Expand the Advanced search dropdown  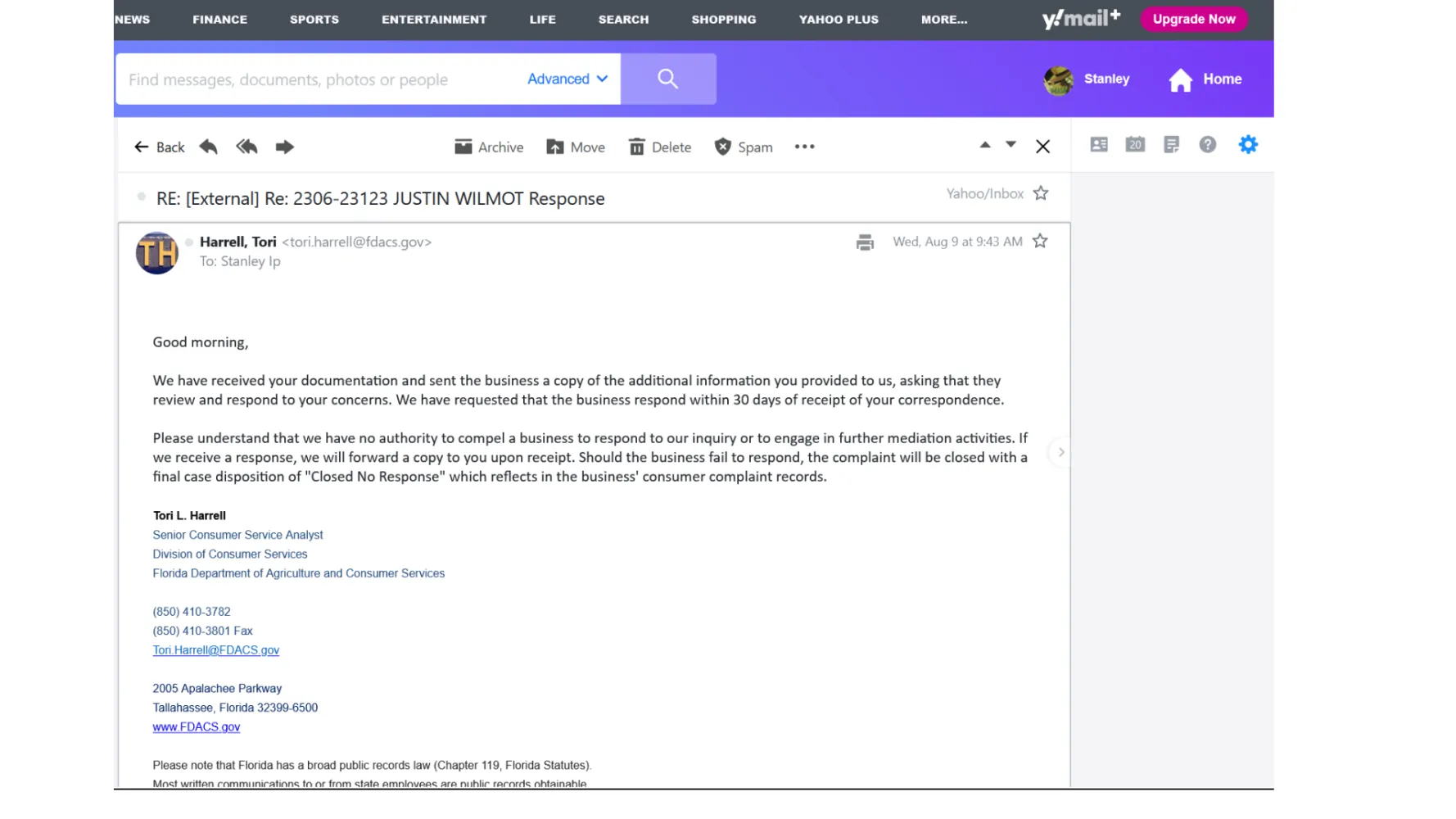pos(567,79)
